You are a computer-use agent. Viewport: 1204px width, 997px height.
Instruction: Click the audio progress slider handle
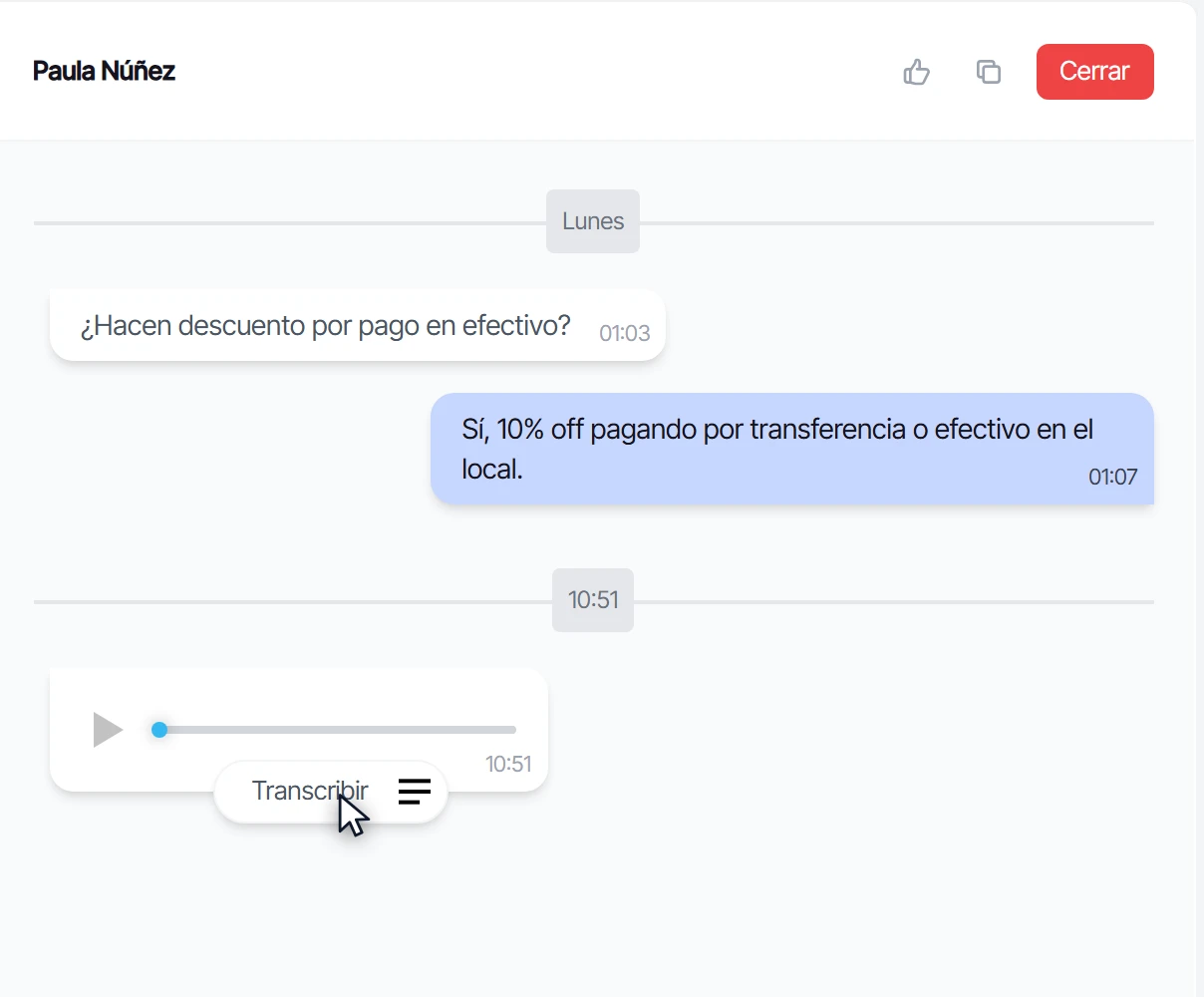click(x=159, y=730)
